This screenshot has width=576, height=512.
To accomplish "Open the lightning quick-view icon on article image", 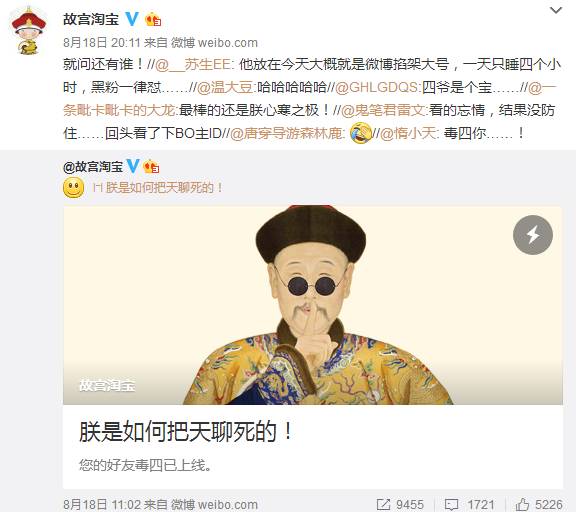I will [533, 235].
